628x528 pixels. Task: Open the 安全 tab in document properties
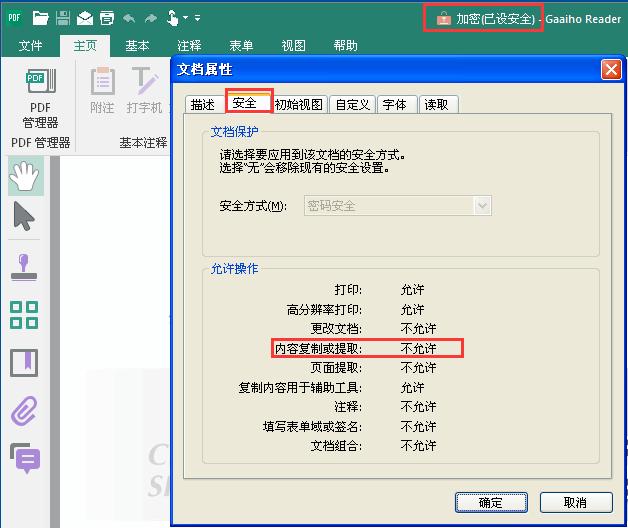pos(249,102)
